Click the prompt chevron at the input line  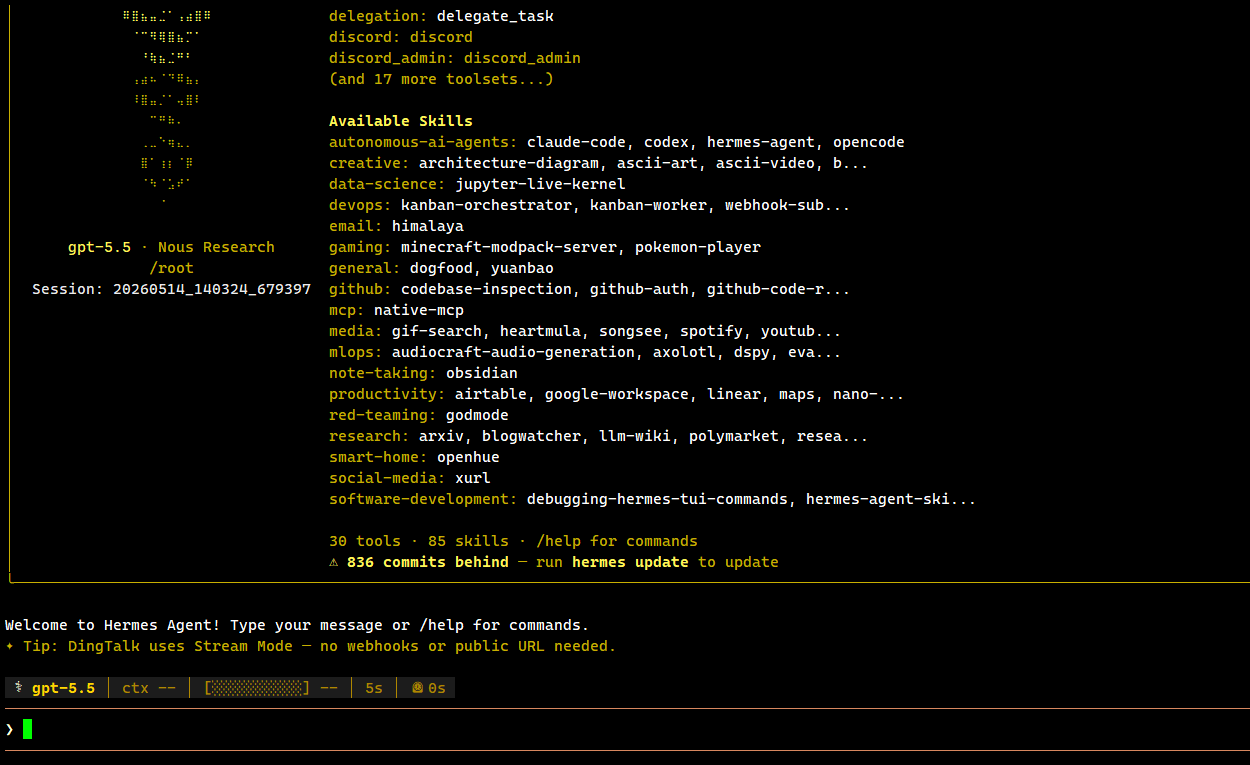coord(10,729)
